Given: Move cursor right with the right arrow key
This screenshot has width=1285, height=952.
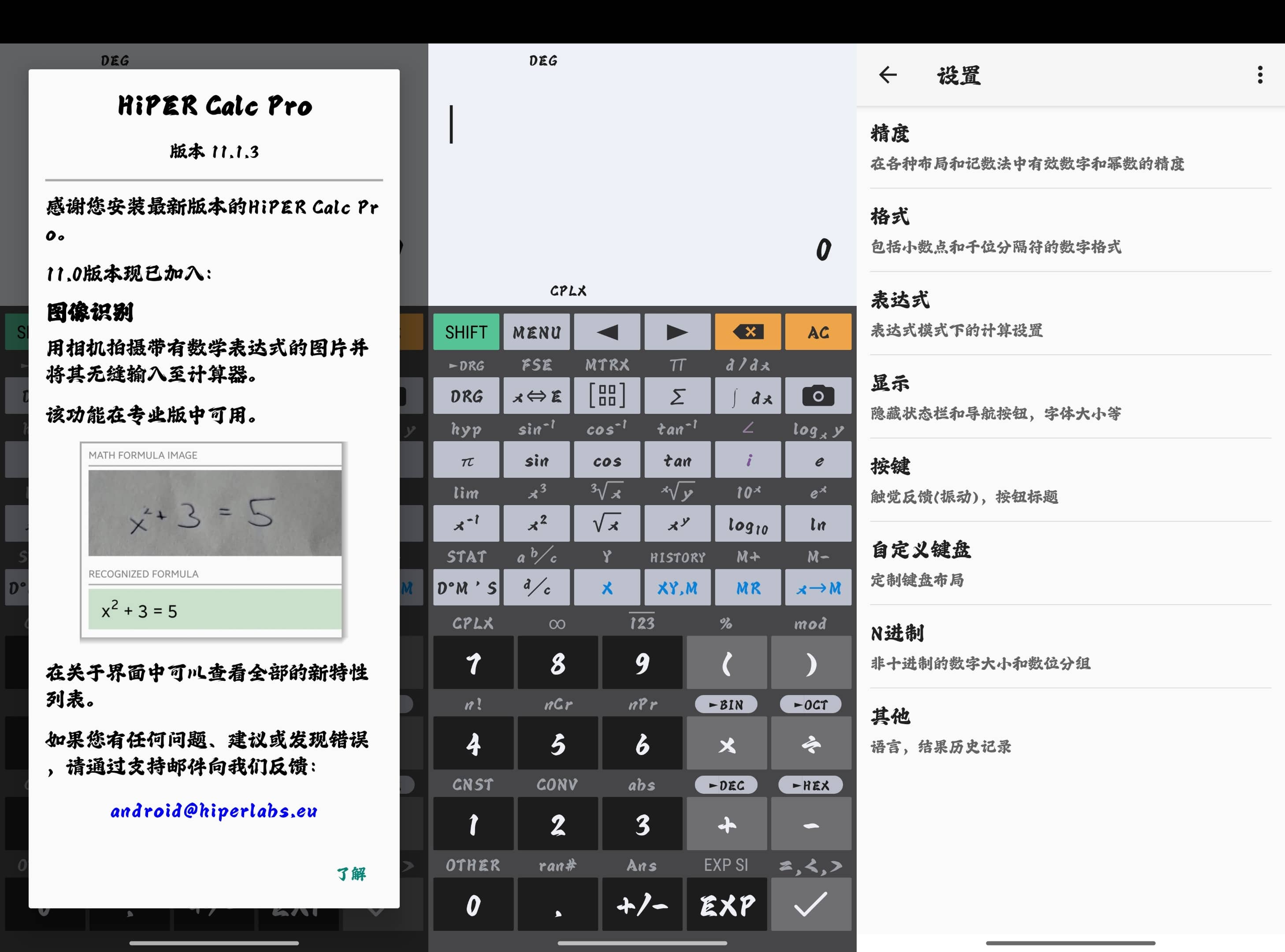Looking at the screenshot, I should [x=677, y=332].
